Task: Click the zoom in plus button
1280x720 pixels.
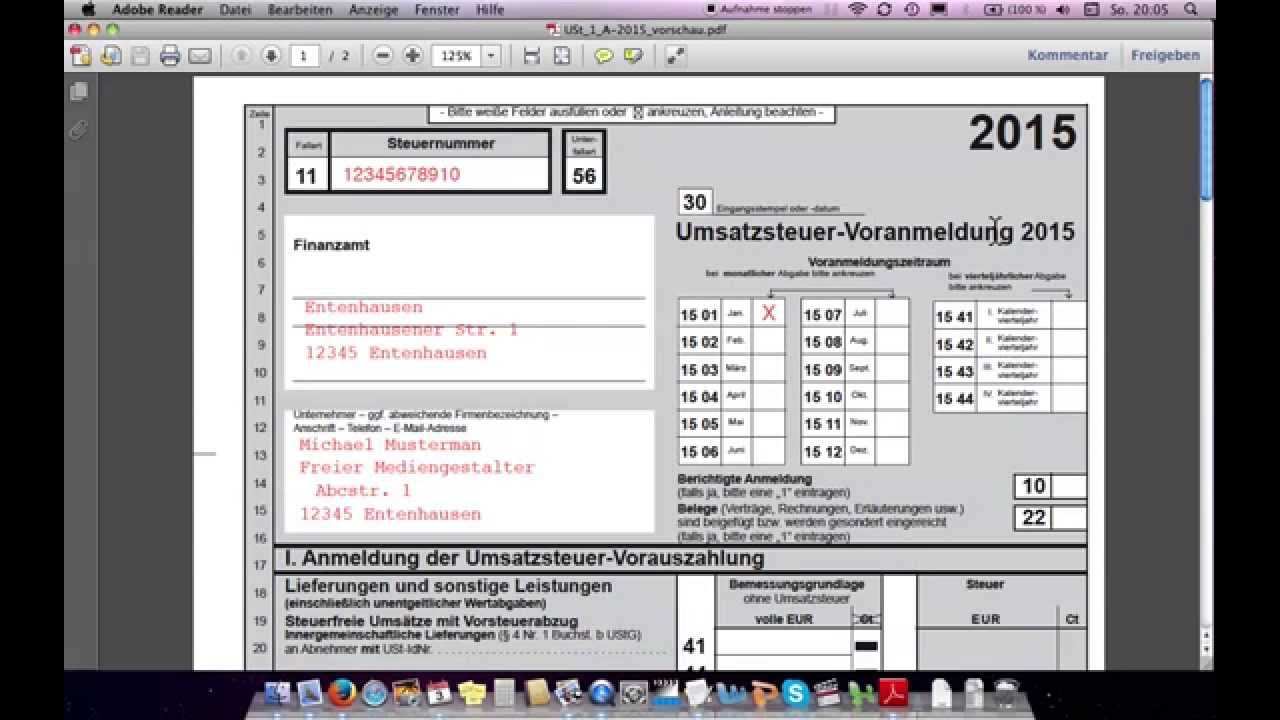Action: pyautogui.click(x=412, y=56)
